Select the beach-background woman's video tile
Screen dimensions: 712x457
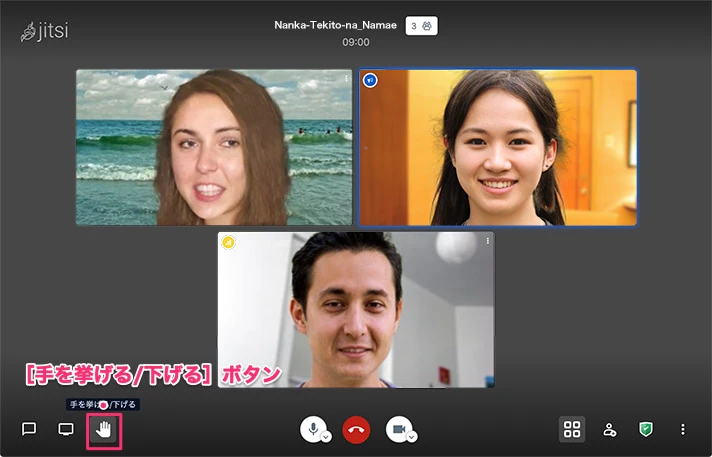point(214,147)
